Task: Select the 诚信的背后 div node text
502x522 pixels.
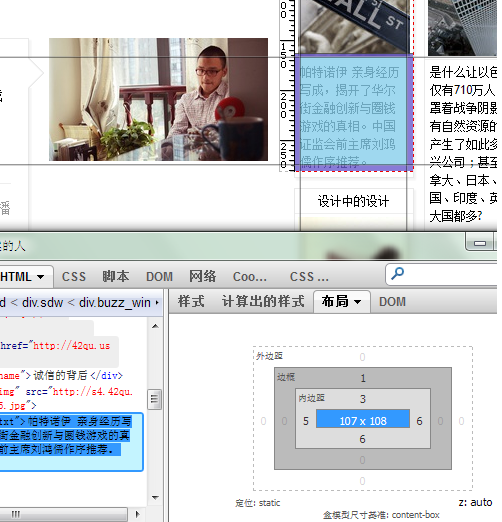Action: pos(60,375)
